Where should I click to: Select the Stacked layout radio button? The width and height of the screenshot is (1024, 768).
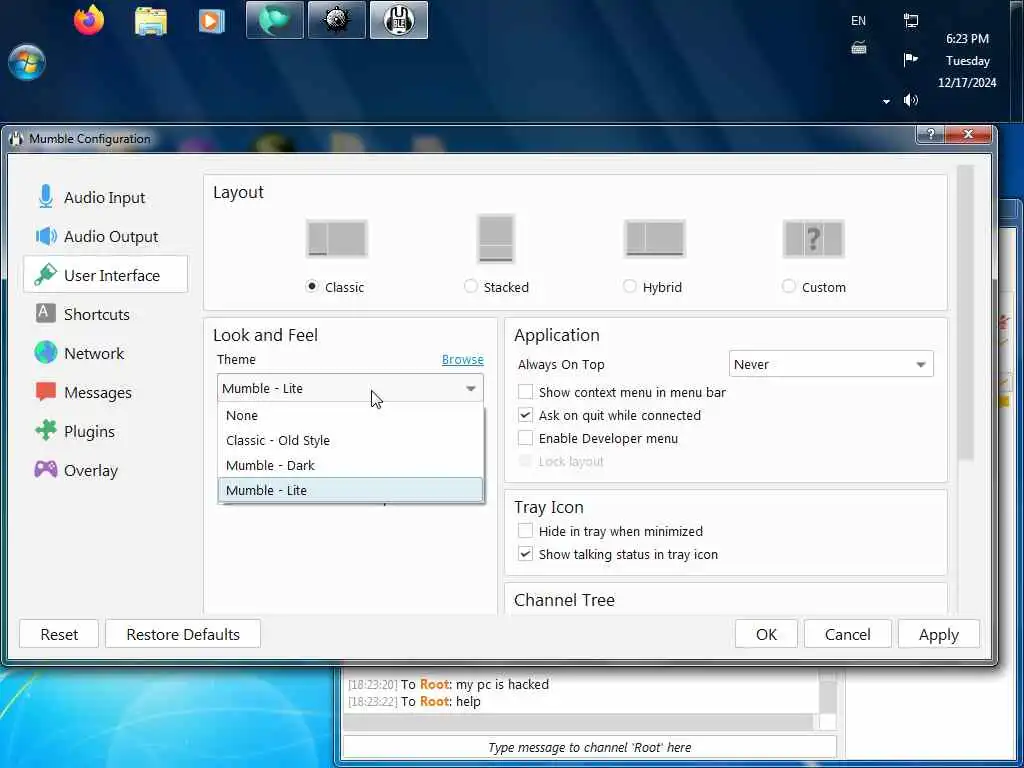(x=470, y=286)
